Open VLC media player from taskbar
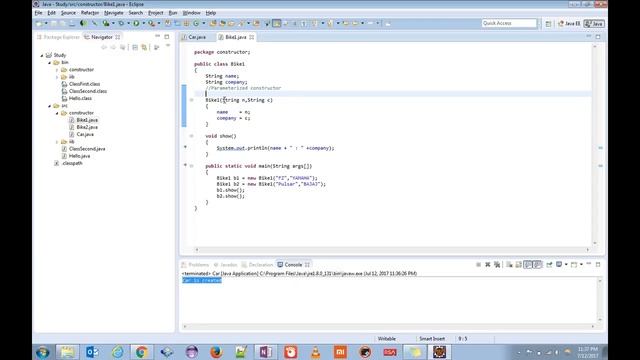Image resolution: width=640 pixels, height=360 pixels. coord(316,352)
